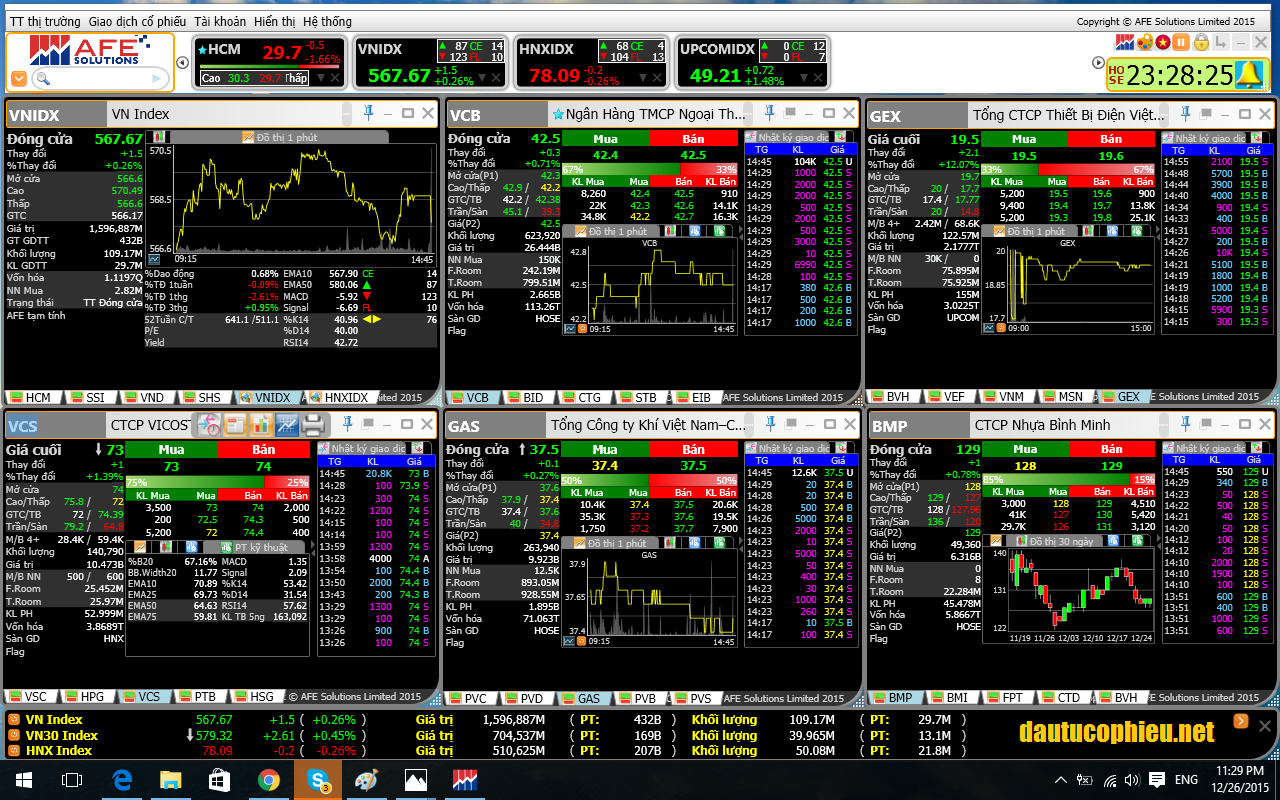Open the line chart icon in VCS panel toolbar
Screen dimensions: 1280x800
[x=287, y=424]
